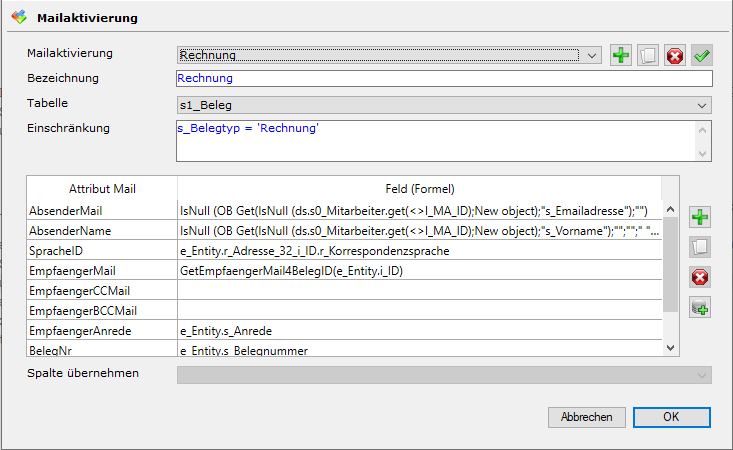Screen dimensions: 733x450
Task: Click into the Bezeichnung text field
Action: click(x=443, y=79)
